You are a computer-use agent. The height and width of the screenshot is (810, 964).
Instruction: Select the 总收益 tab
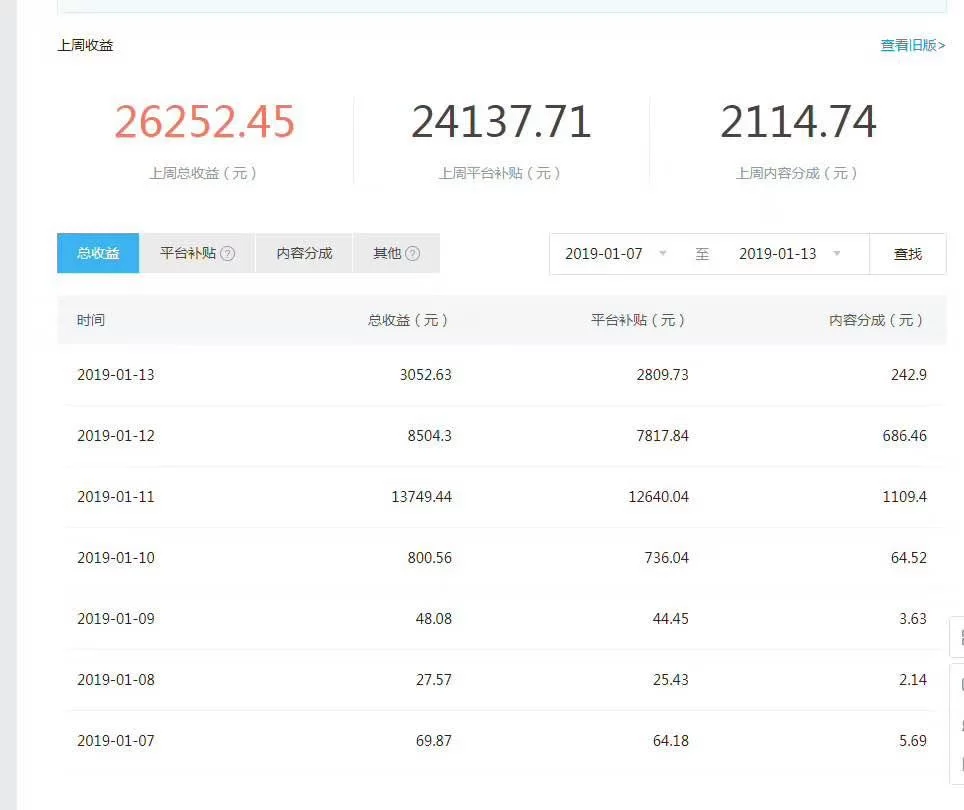point(98,254)
